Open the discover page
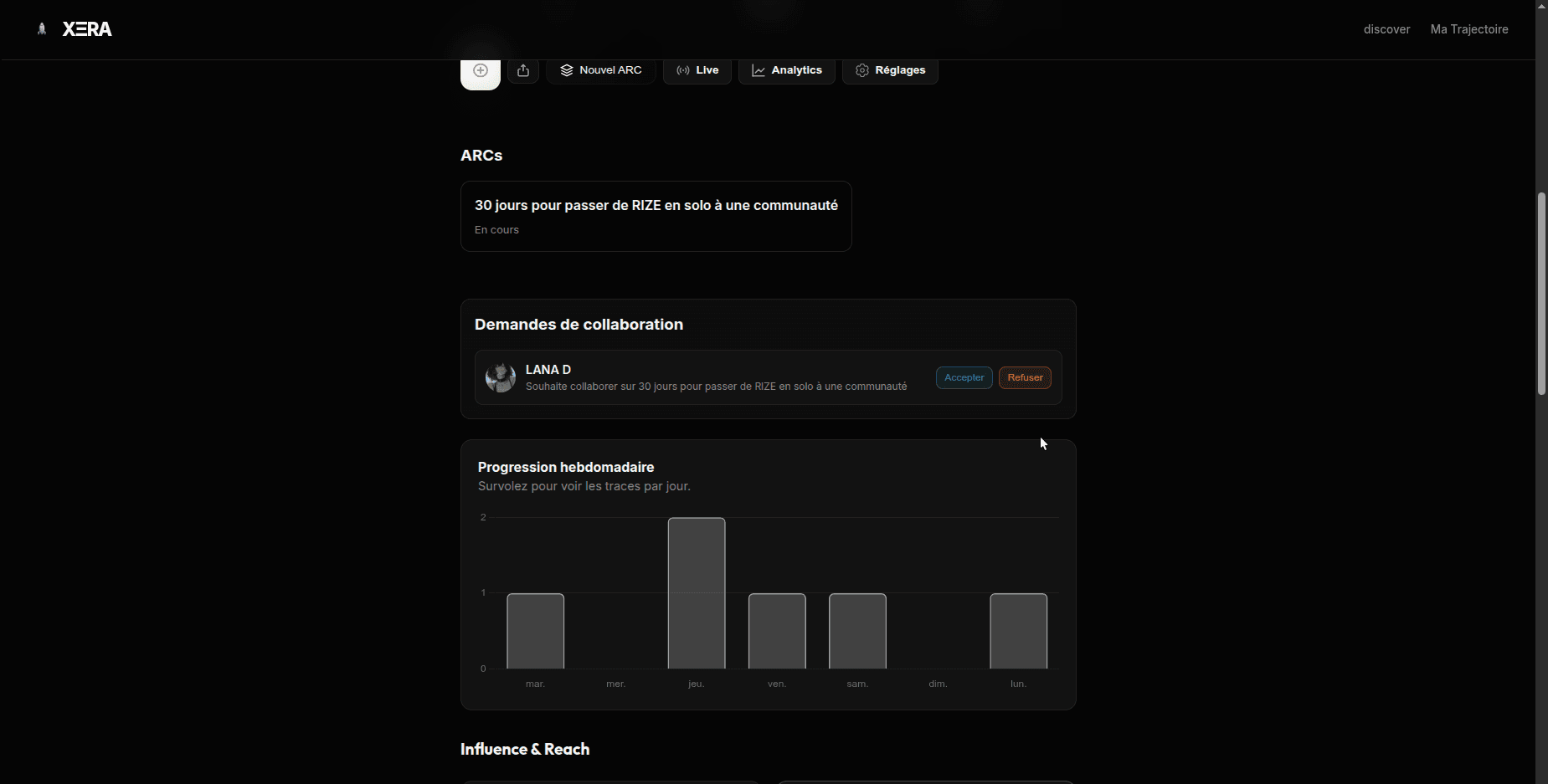Image resolution: width=1548 pixels, height=784 pixels. point(1386,29)
